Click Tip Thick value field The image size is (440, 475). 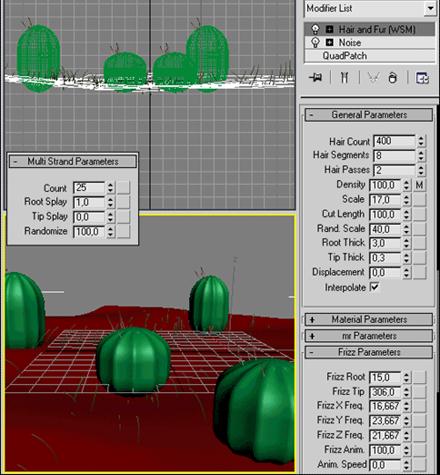coord(385,258)
